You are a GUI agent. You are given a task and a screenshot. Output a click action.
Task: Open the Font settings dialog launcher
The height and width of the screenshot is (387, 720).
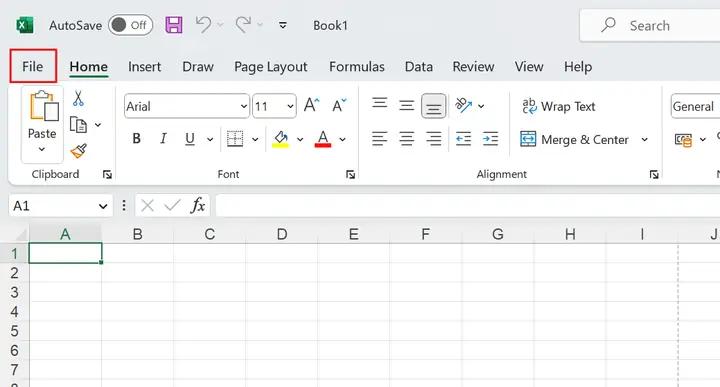(350, 174)
